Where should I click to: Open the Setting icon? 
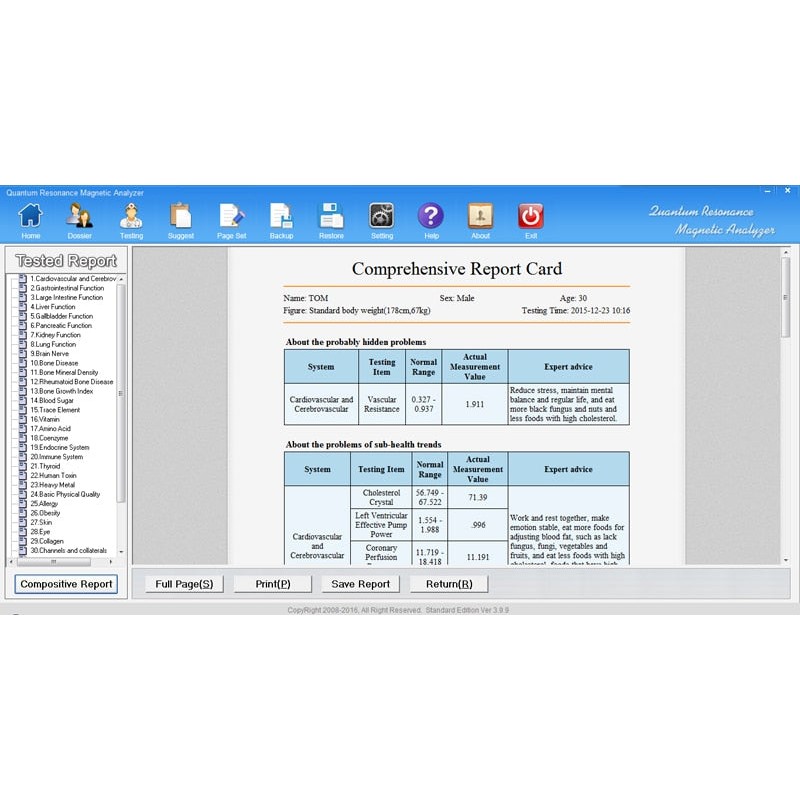tap(381, 216)
